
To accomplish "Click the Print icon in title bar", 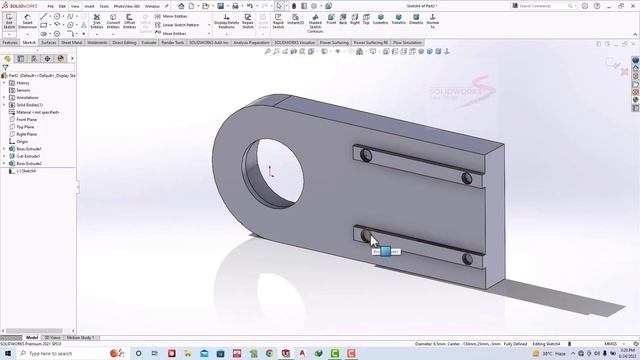I will pos(235,6).
